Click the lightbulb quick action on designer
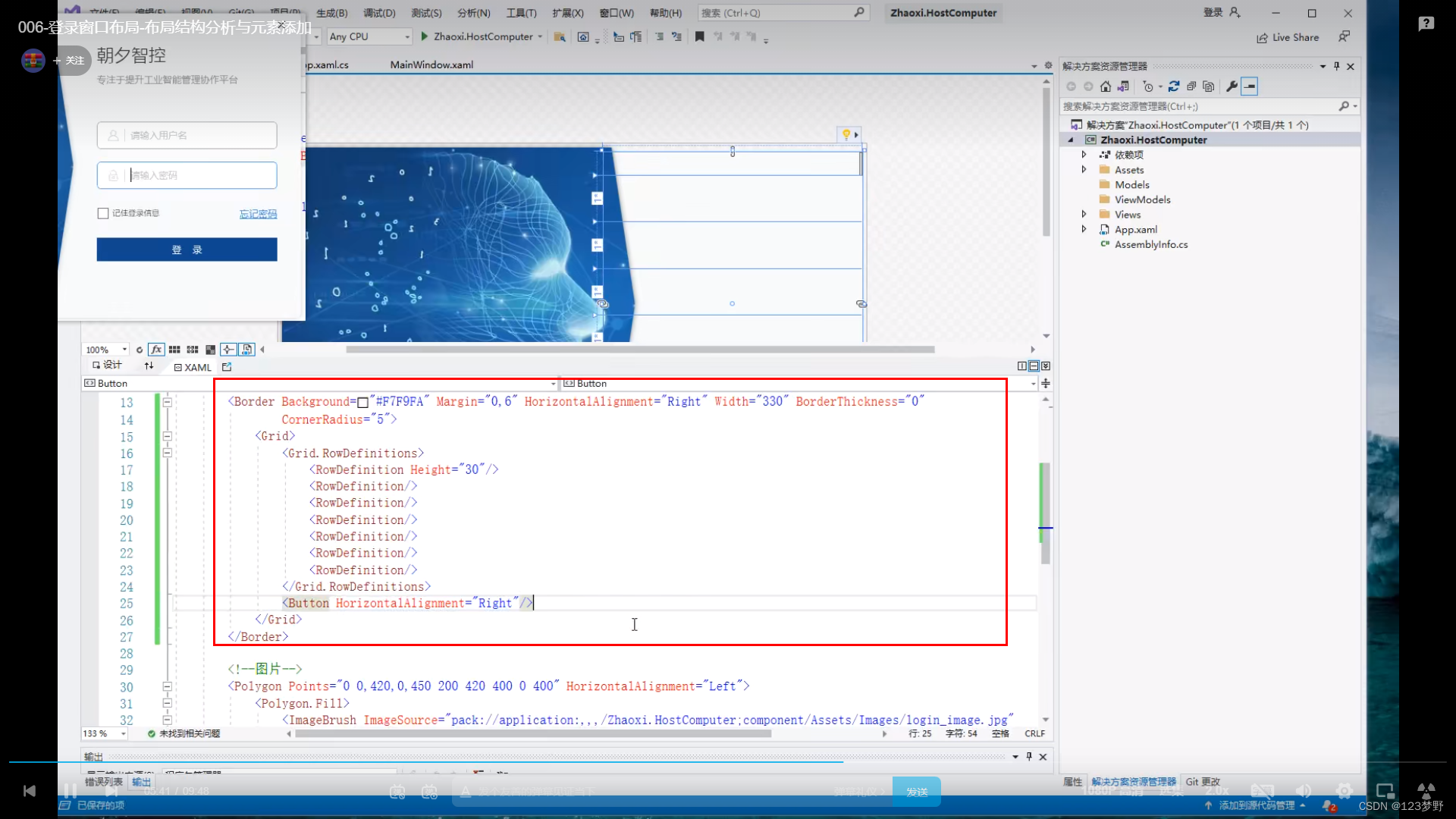The height and width of the screenshot is (819, 1456). 846,134
